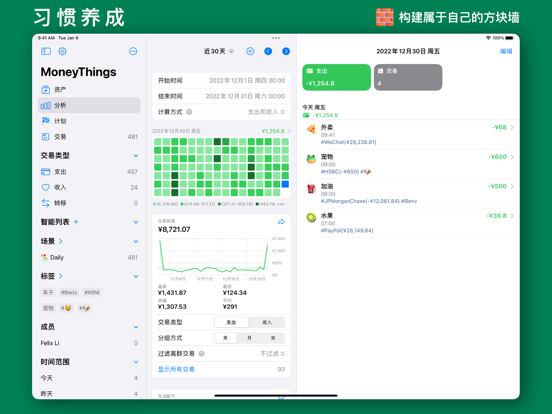Open the sidebar more options ellipsis
The image size is (552, 414).
(x=133, y=51)
